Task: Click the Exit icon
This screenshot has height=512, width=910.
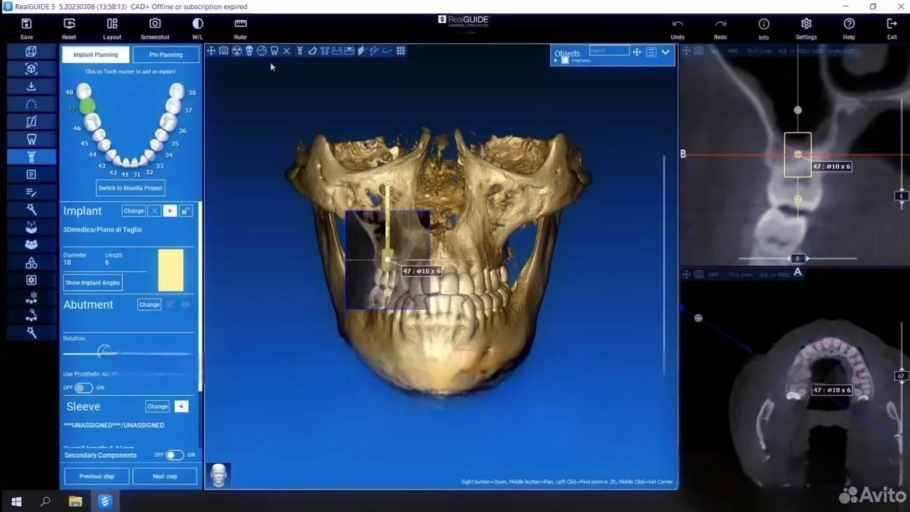Action: (892, 28)
